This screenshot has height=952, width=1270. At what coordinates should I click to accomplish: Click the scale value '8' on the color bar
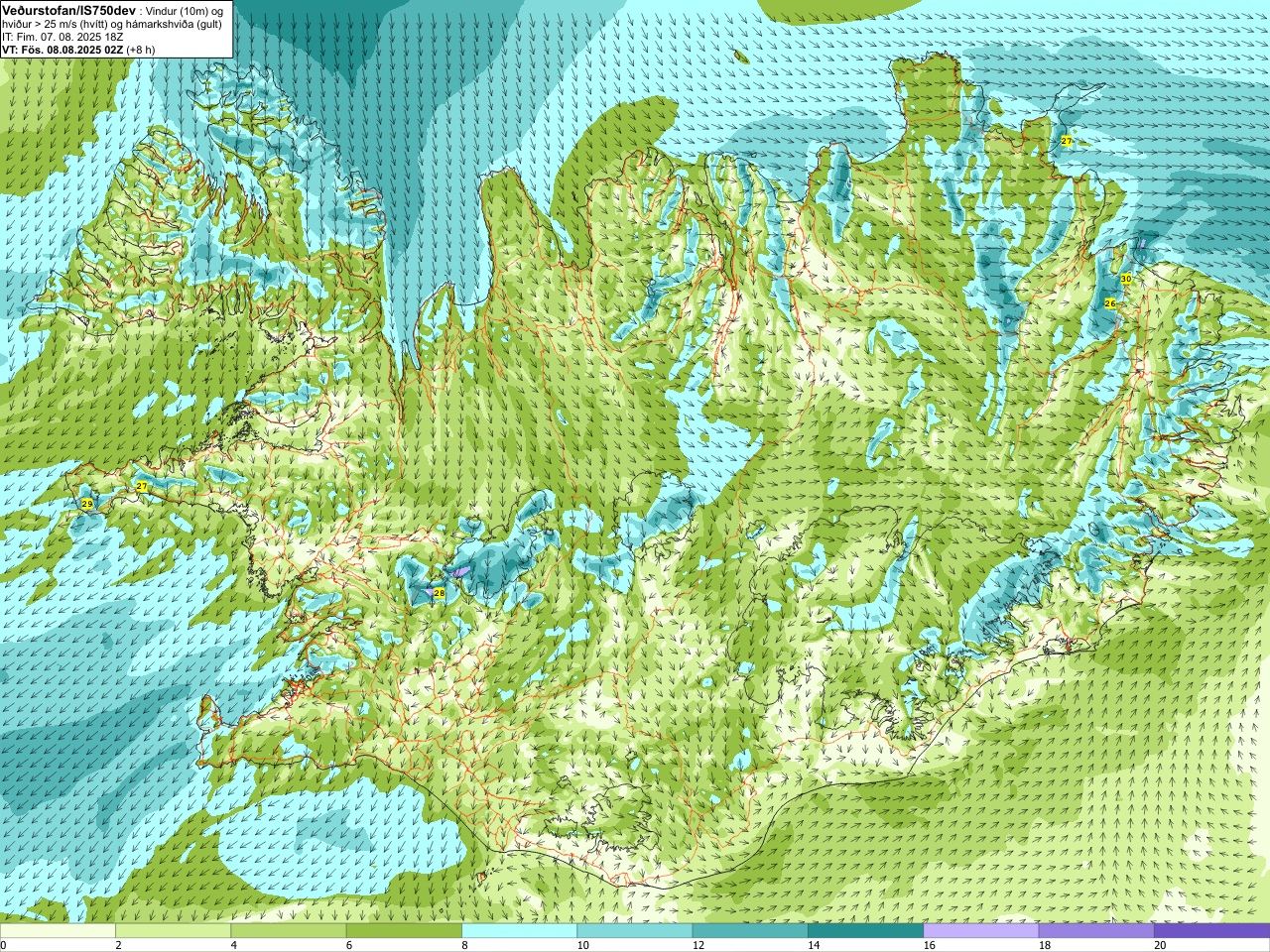click(x=464, y=945)
